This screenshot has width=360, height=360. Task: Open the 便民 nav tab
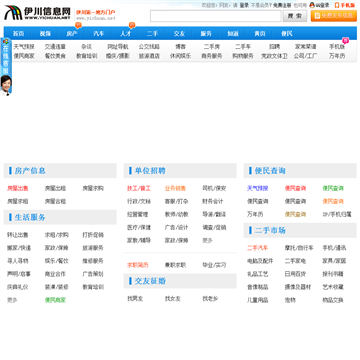pyautogui.click(x=286, y=34)
